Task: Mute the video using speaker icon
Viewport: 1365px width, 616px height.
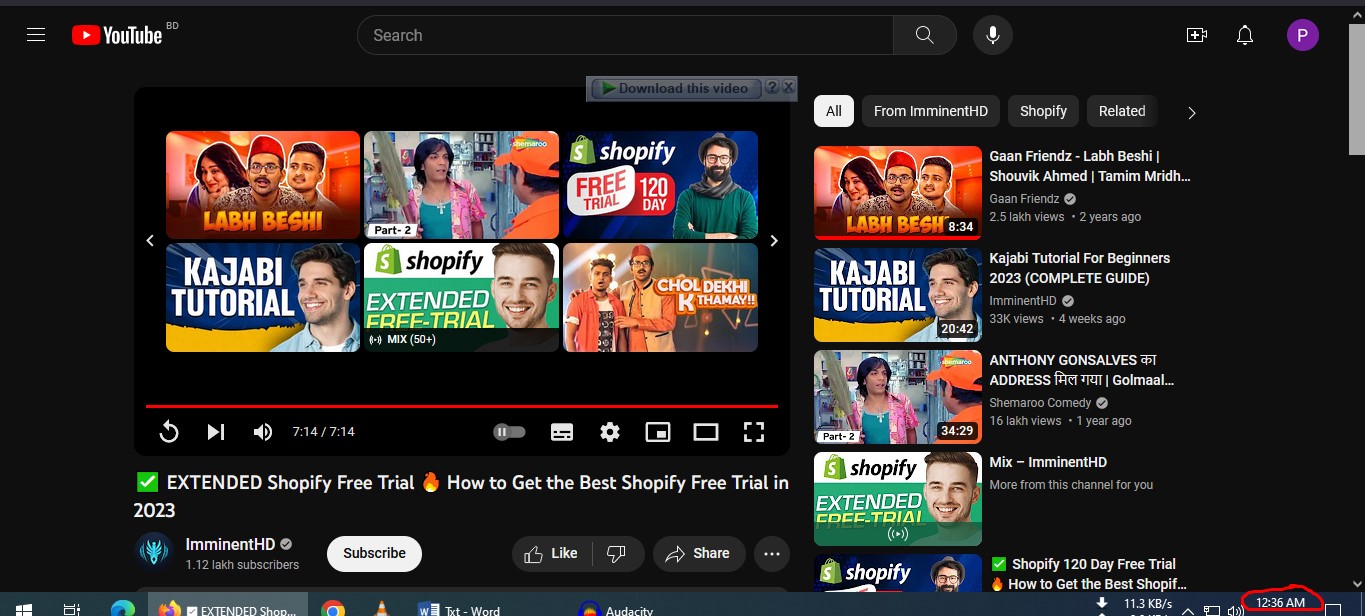Action: [263, 432]
